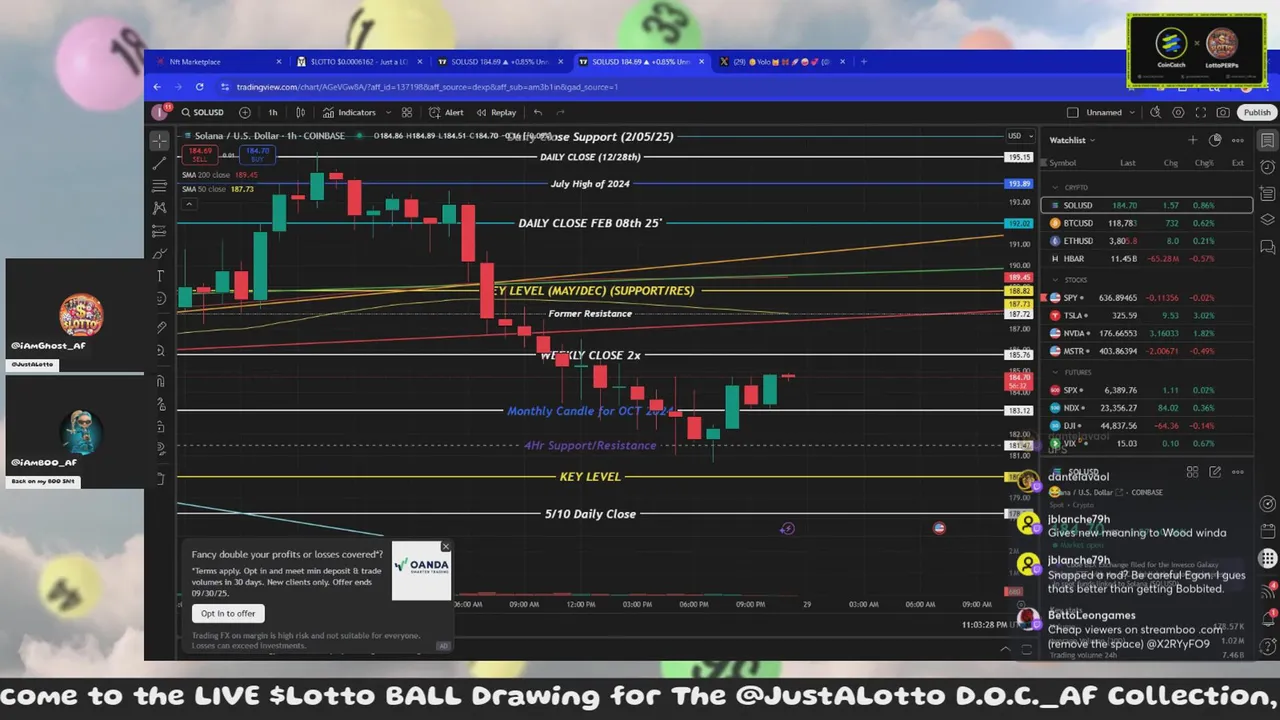
Task: Create a new Alert
Action: [446, 112]
